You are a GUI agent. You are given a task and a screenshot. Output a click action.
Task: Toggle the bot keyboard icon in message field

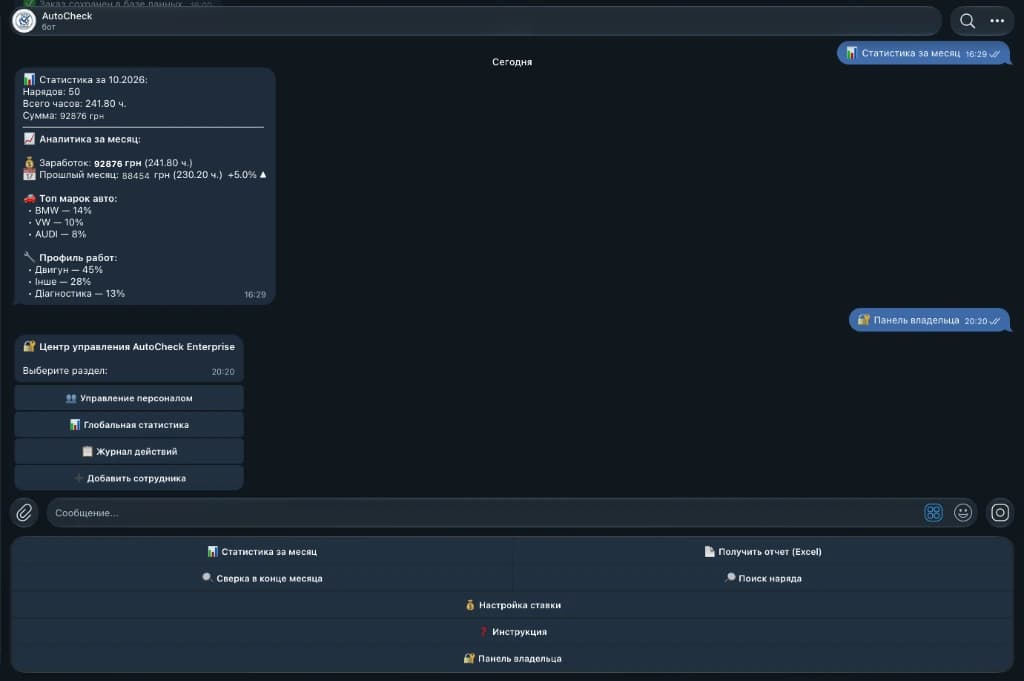933,513
